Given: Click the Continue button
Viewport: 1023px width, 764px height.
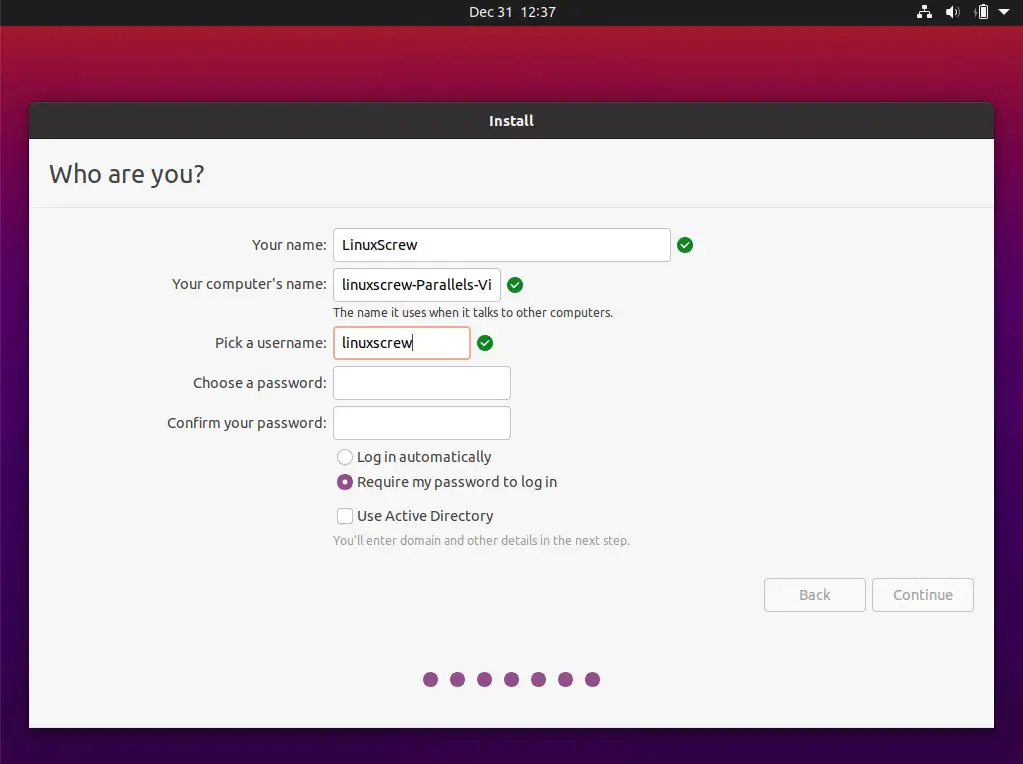Looking at the screenshot, I should tap(923, 595).
